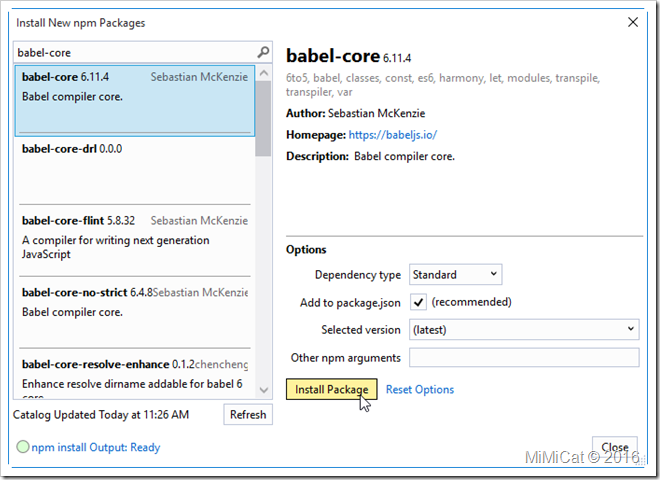Toggle Add to package.json checkbox

(418, 302)
